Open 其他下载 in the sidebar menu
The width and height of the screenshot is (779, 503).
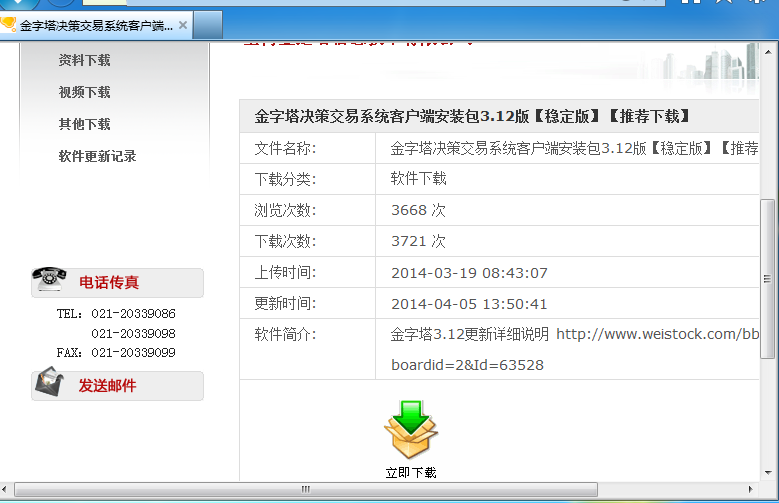pyautogui.click(x=84, y=124)
